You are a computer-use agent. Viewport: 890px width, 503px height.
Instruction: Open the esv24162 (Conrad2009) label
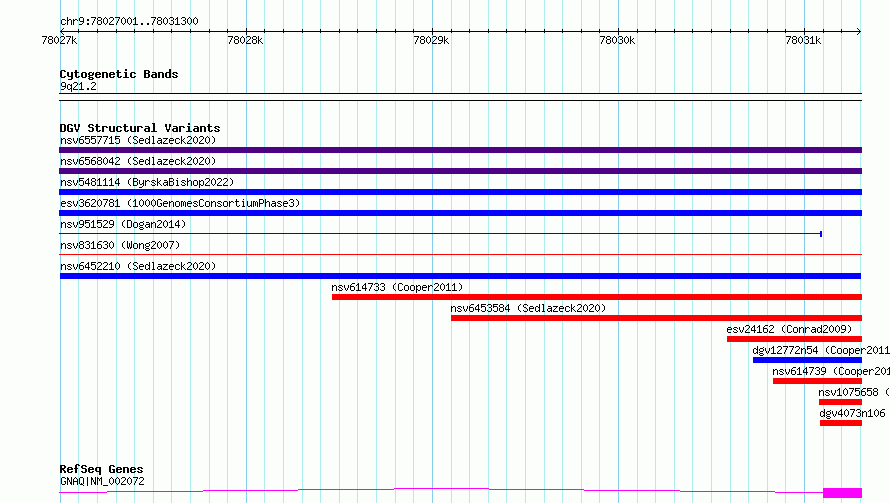tap(789, 329)
